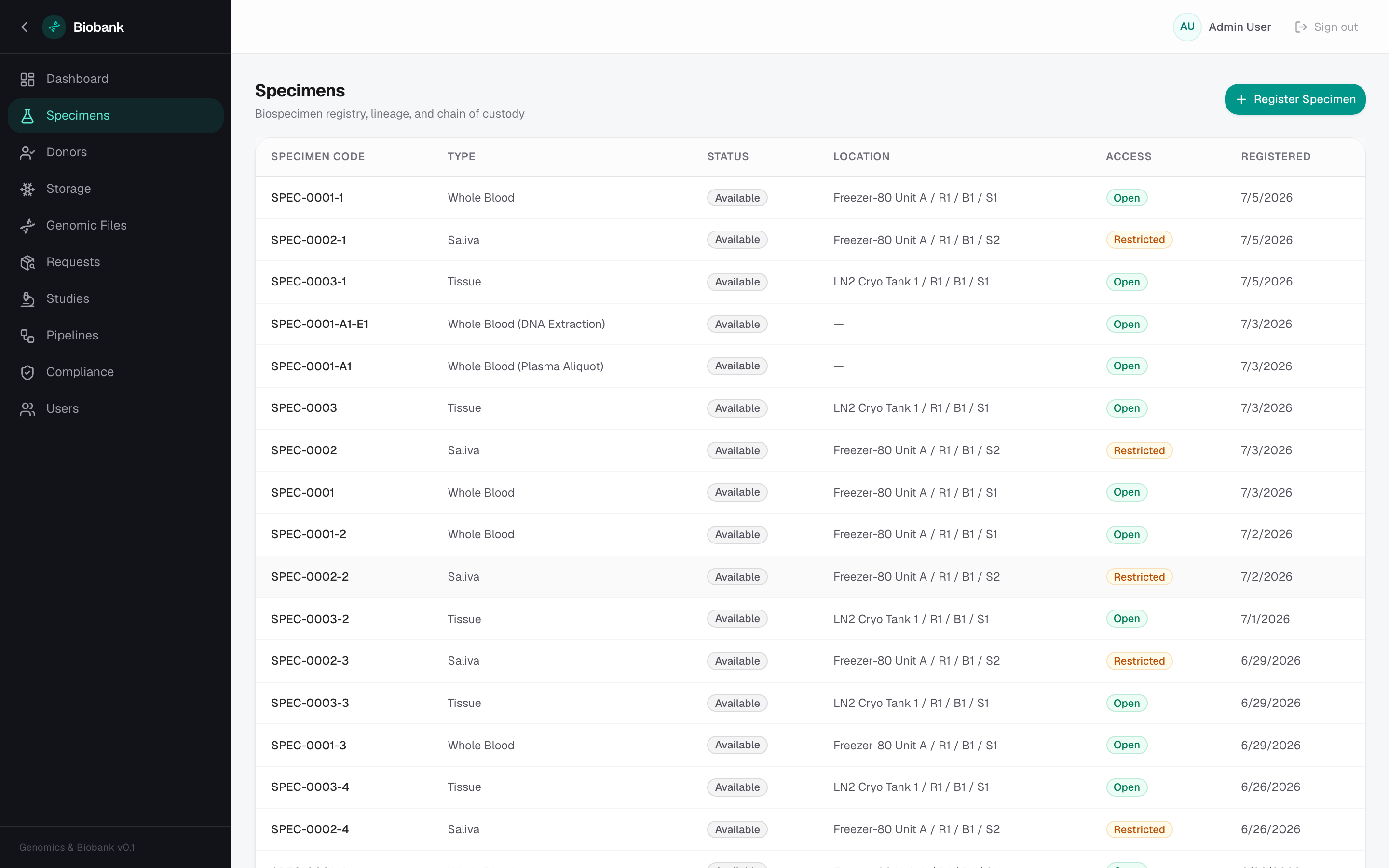Click the Register Specimen button
The image size is (1389, 868).
coord(1295,99)
